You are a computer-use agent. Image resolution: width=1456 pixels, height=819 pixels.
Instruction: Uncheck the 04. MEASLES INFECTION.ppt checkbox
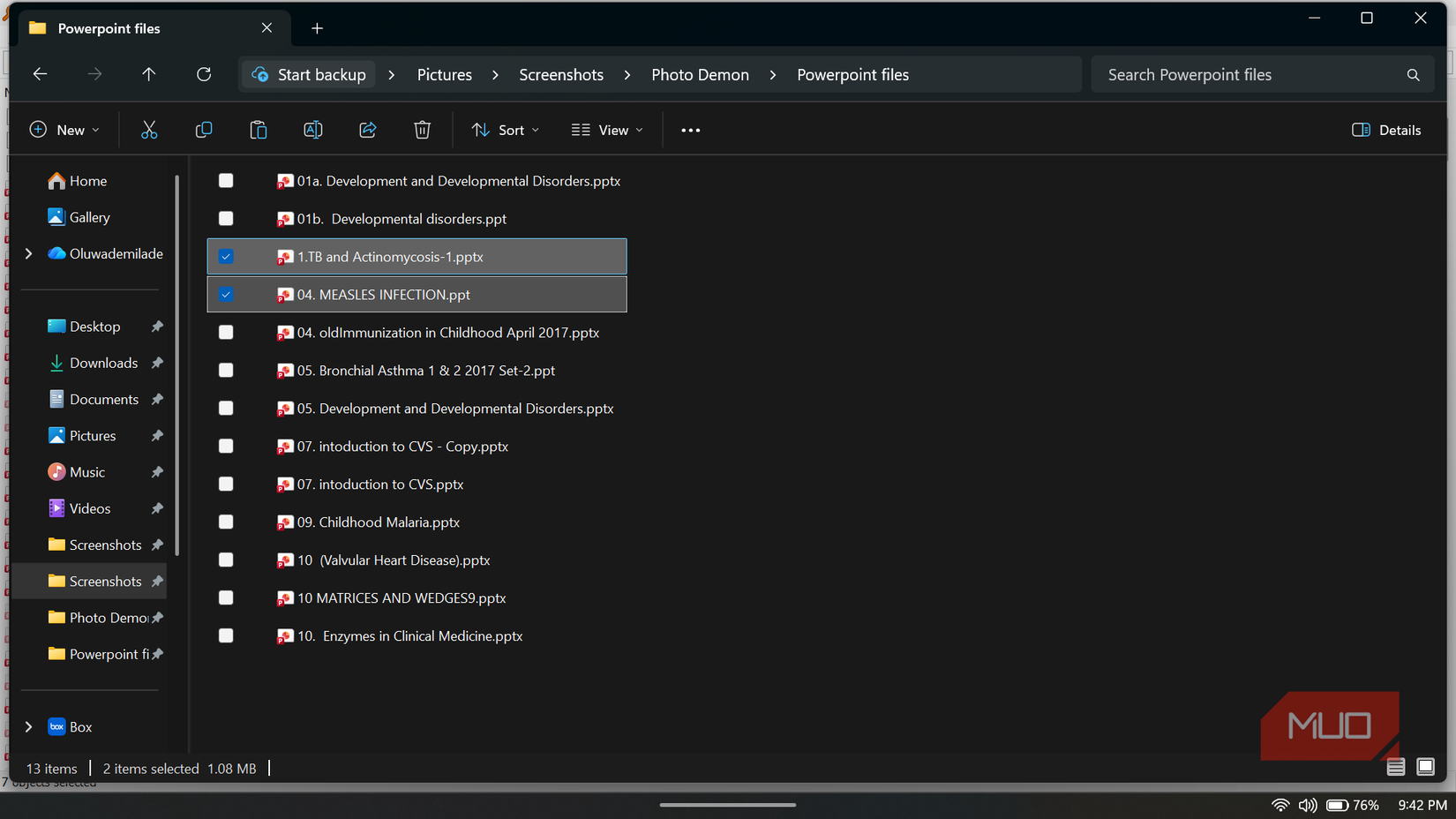tap(226, 295)
